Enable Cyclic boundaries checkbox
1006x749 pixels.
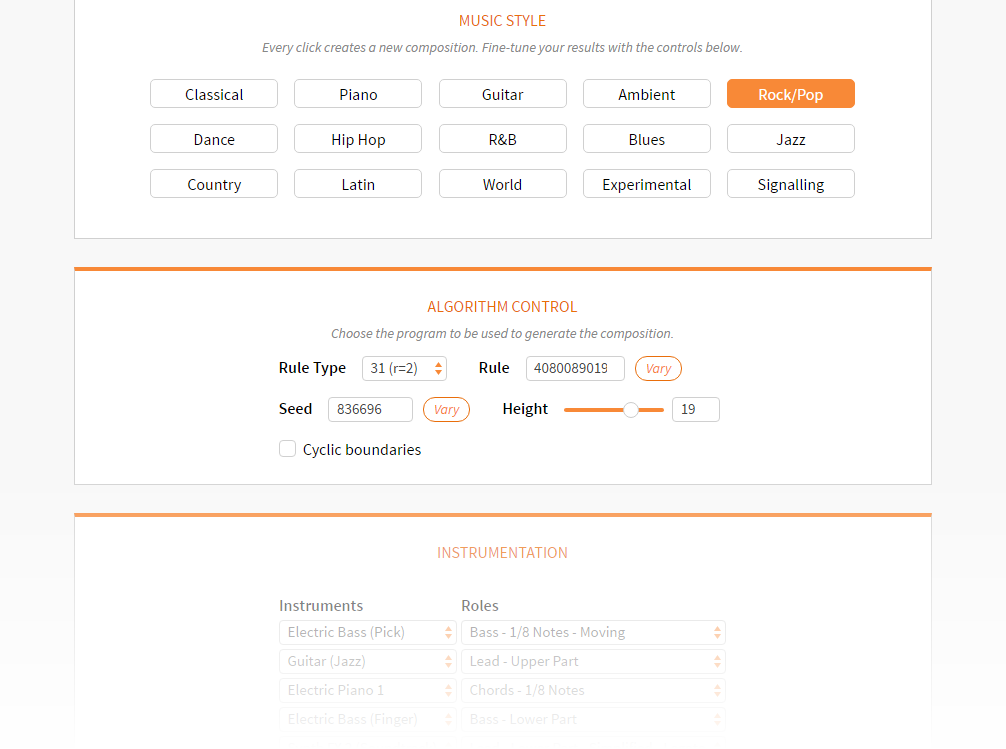pos(287,449)
